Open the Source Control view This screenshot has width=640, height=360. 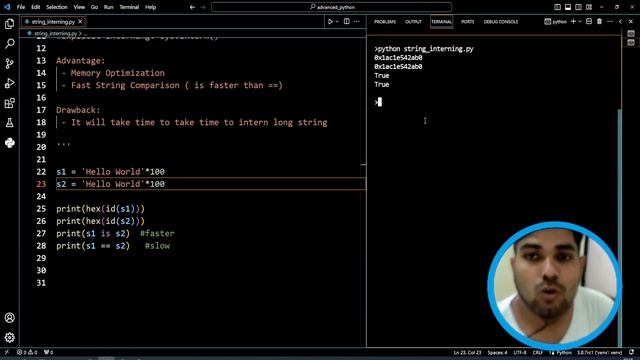click(x=9, y=63)
